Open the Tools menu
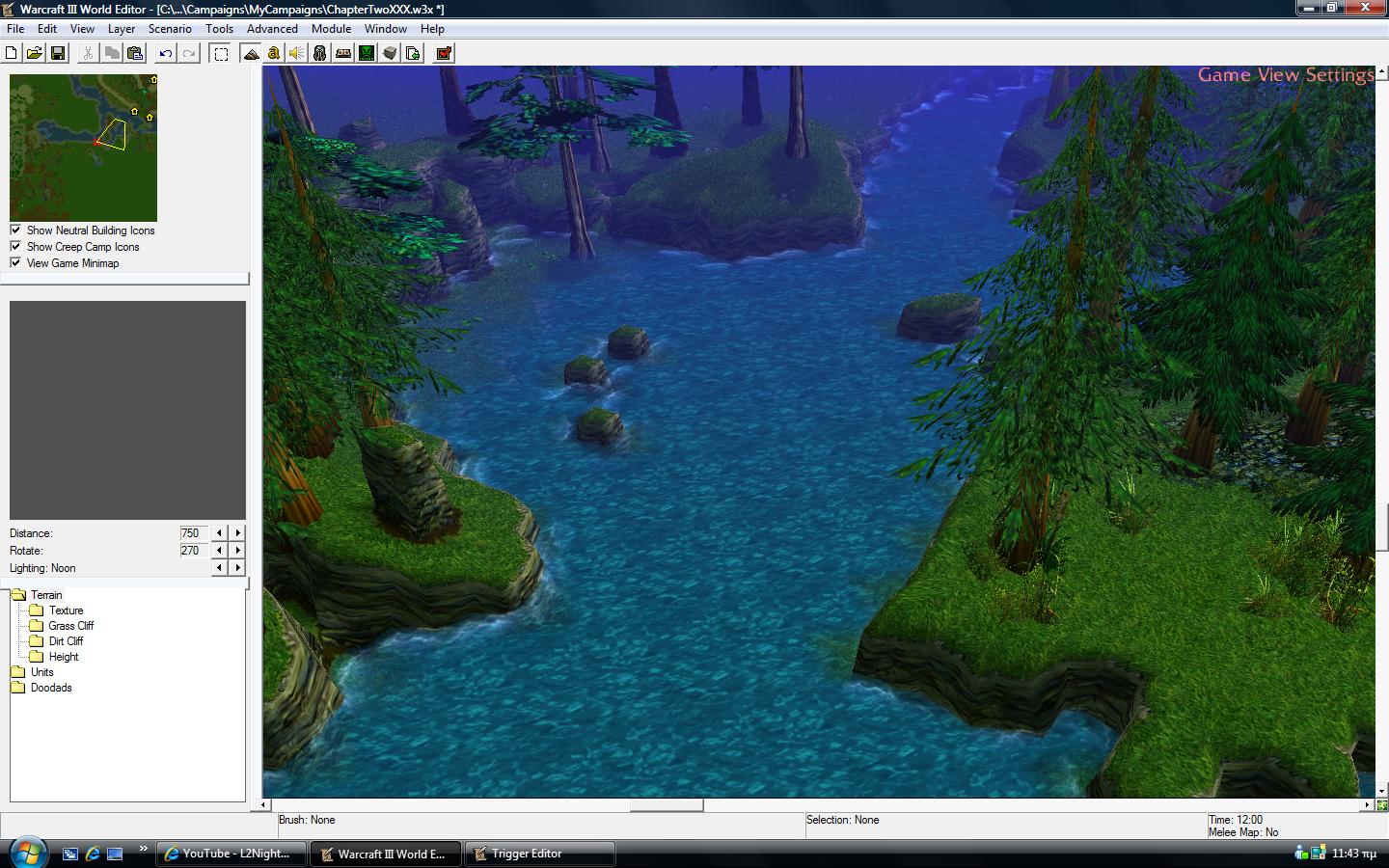1389x868 pixels. coord(219,28)
